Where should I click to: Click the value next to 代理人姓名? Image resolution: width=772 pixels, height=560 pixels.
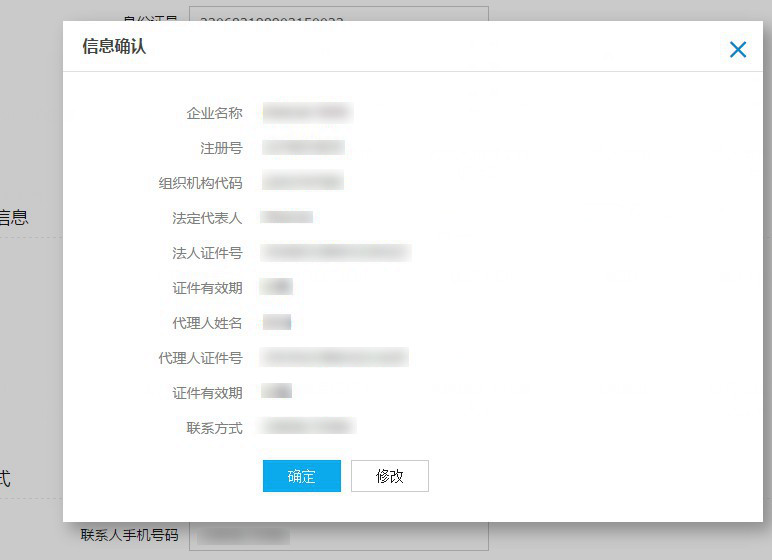(x=276, y=322)
